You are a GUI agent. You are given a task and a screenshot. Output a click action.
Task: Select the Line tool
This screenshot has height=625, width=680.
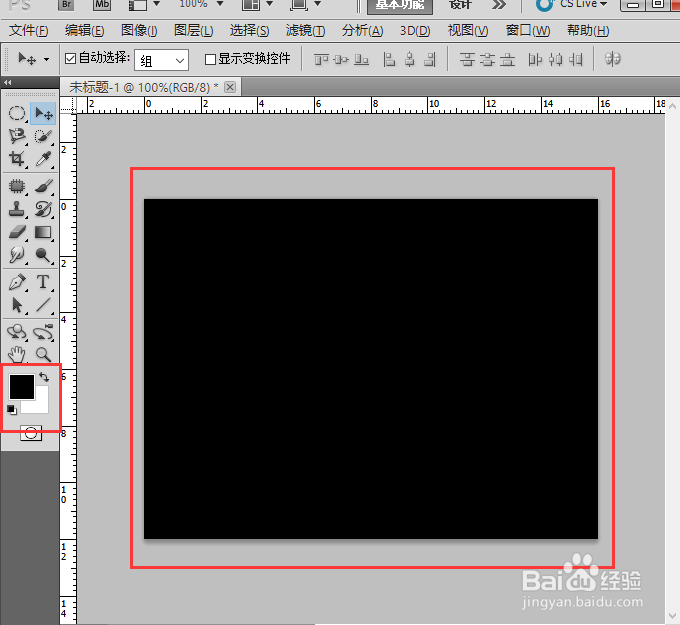[x=43, y=305]
